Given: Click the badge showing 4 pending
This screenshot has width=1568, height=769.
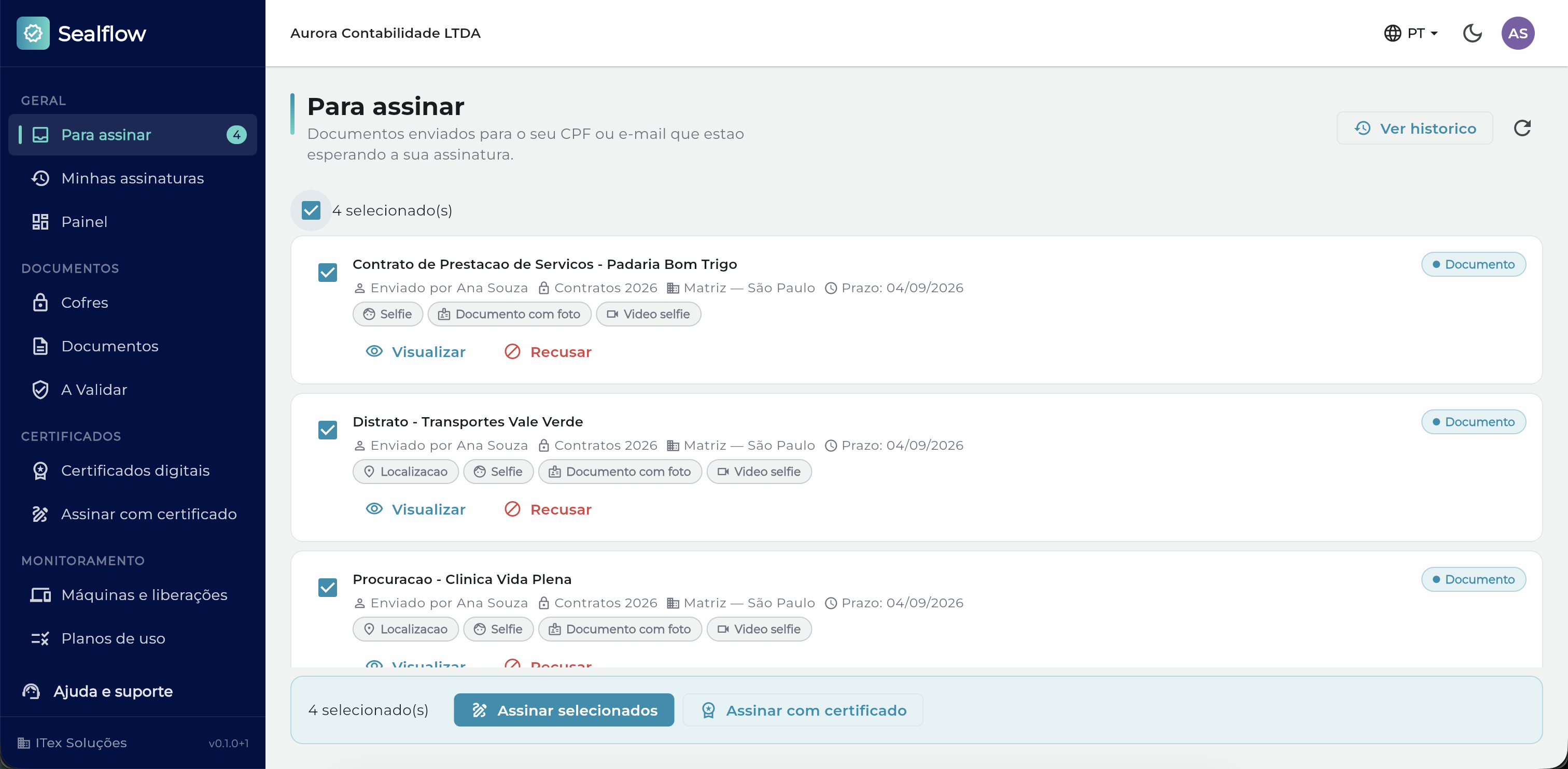Looking at the screenshot, I should pyautogui.click(x=237, y=134).
